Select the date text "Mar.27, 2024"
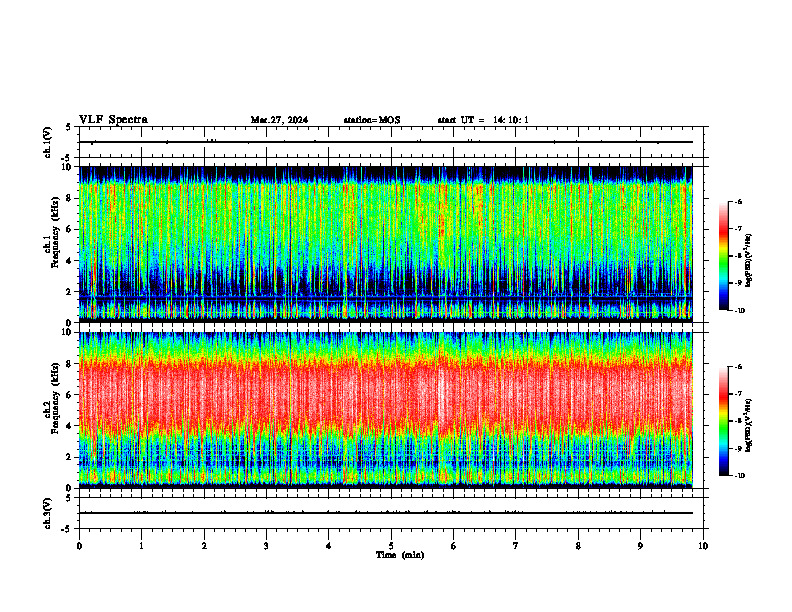The height and width of the screenshot is (612, 792). pyautogui.click(x=279, y=120)
